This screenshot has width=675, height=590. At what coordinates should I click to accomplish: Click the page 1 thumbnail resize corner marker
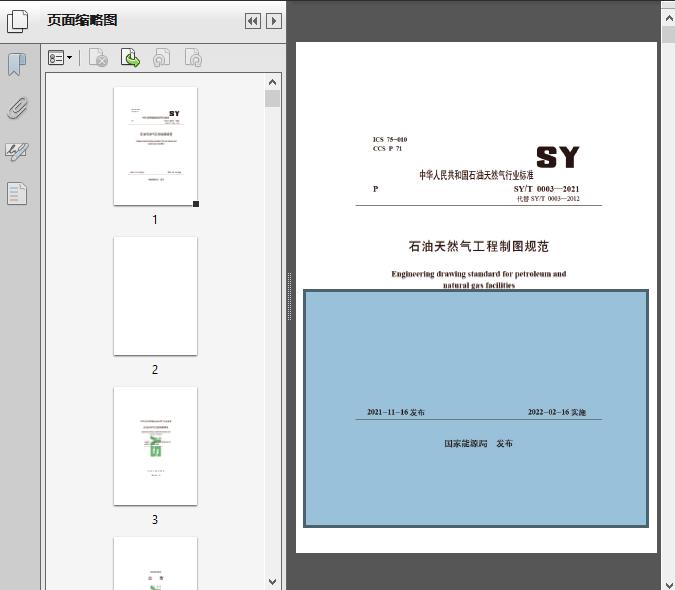pyautogui.click(x=196, y=204)
